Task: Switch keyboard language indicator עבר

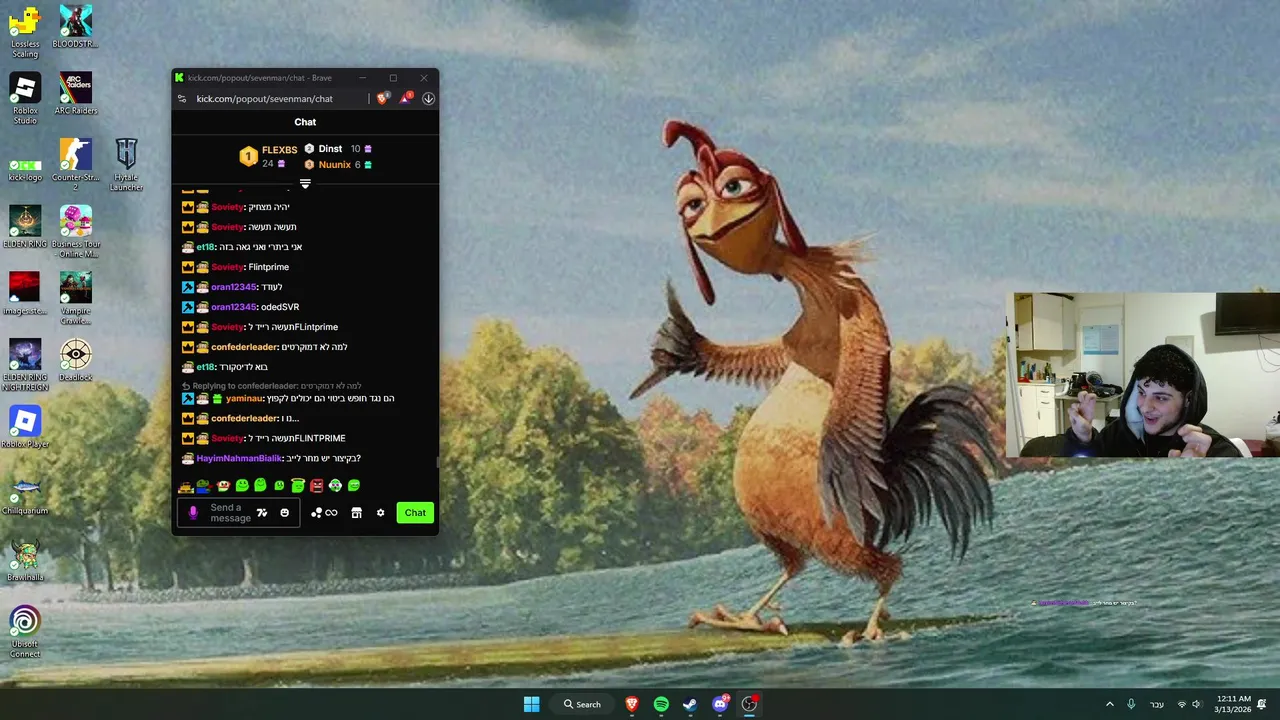Action: (1157, 704)
